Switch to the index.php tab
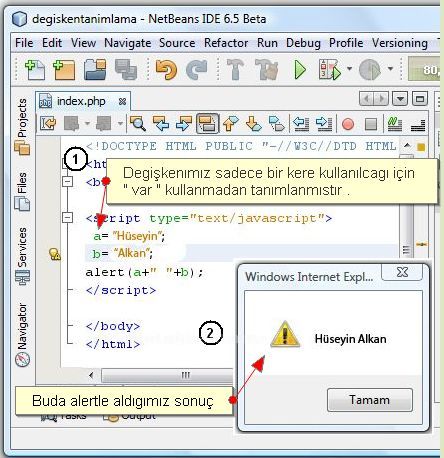444x458 pixels. [81, 101]
